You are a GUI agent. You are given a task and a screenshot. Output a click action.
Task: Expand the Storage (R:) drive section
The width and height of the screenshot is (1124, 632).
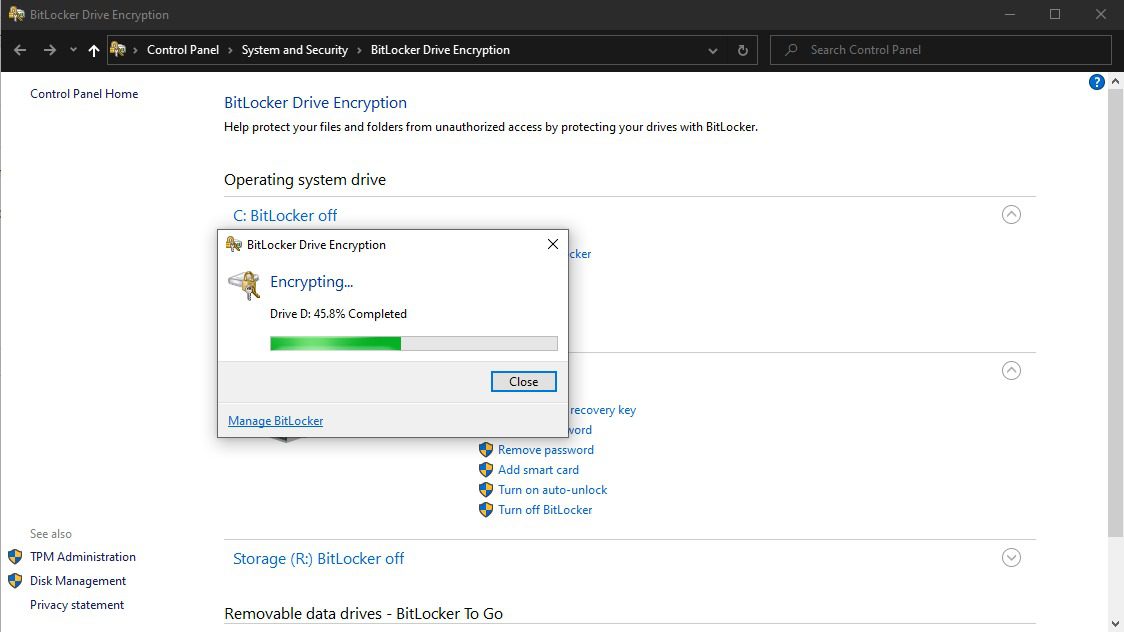tap(1011, 558)
